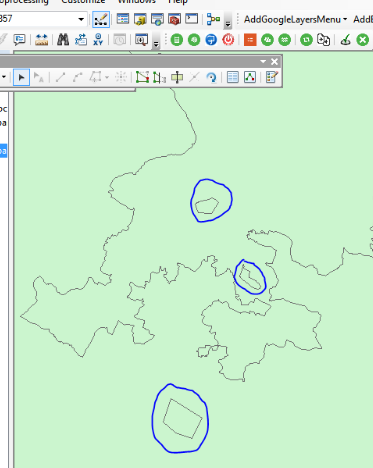
Task: Expand the Trace tool options arrow
Action: tap(107, 78)
